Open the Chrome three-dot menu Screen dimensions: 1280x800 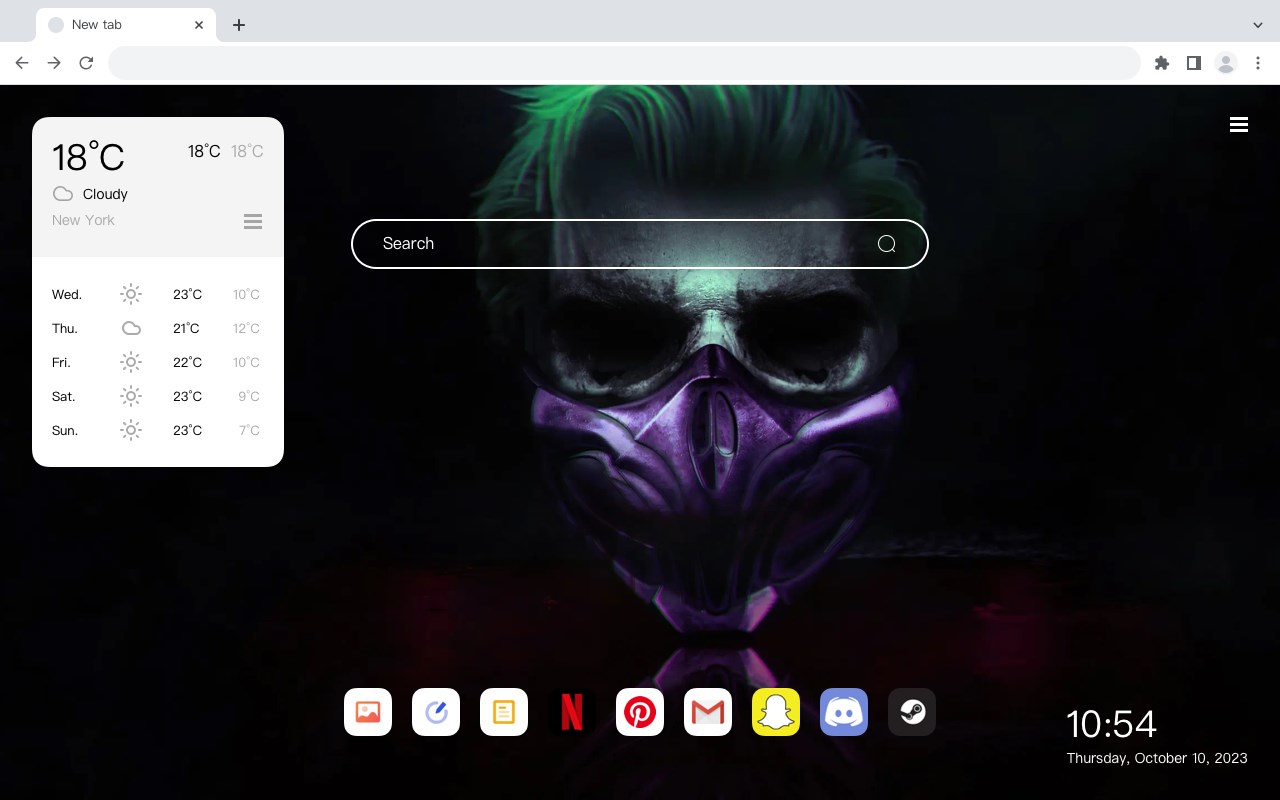[1258, 63]
